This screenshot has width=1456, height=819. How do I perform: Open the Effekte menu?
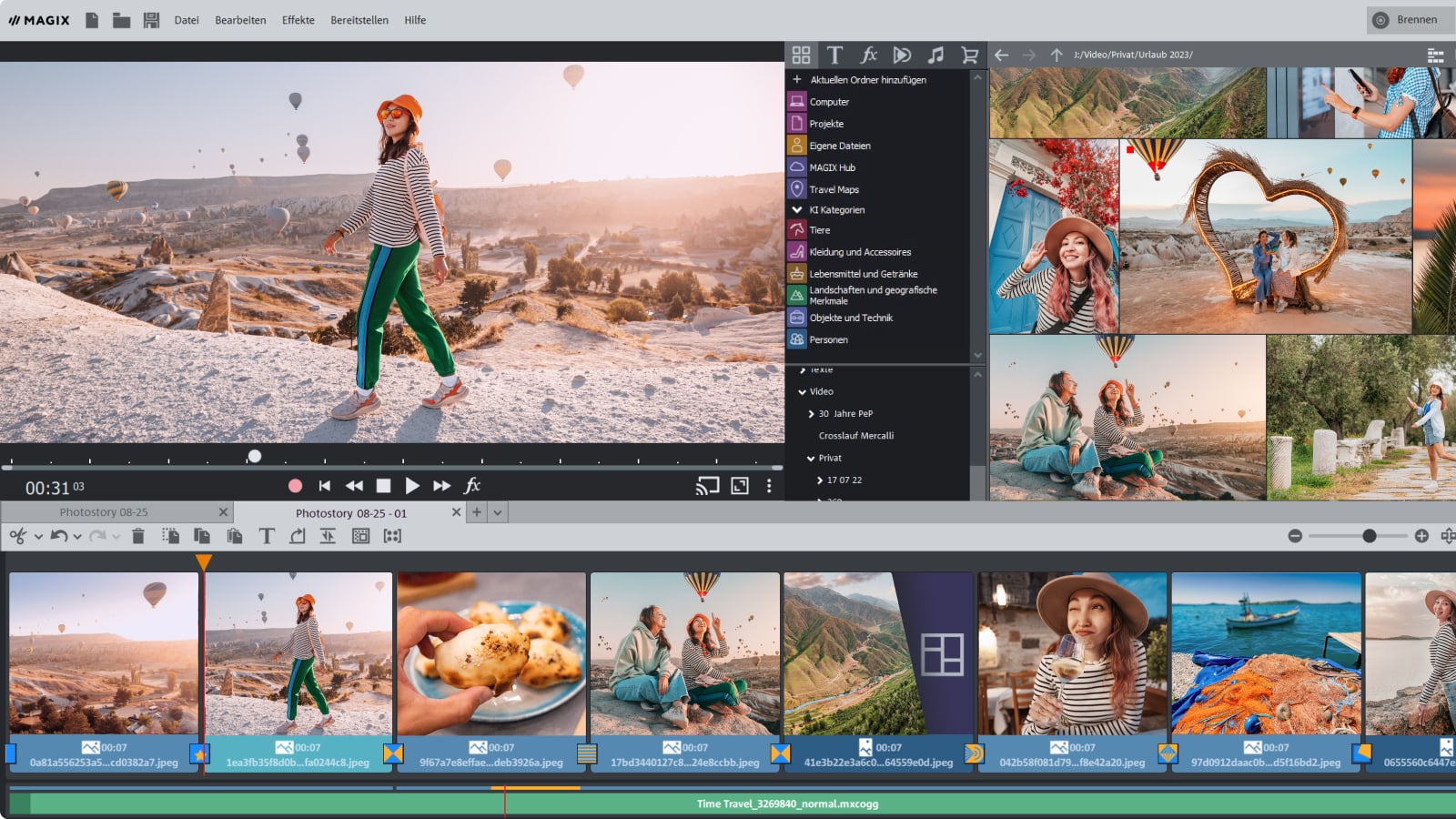(298, 20)
